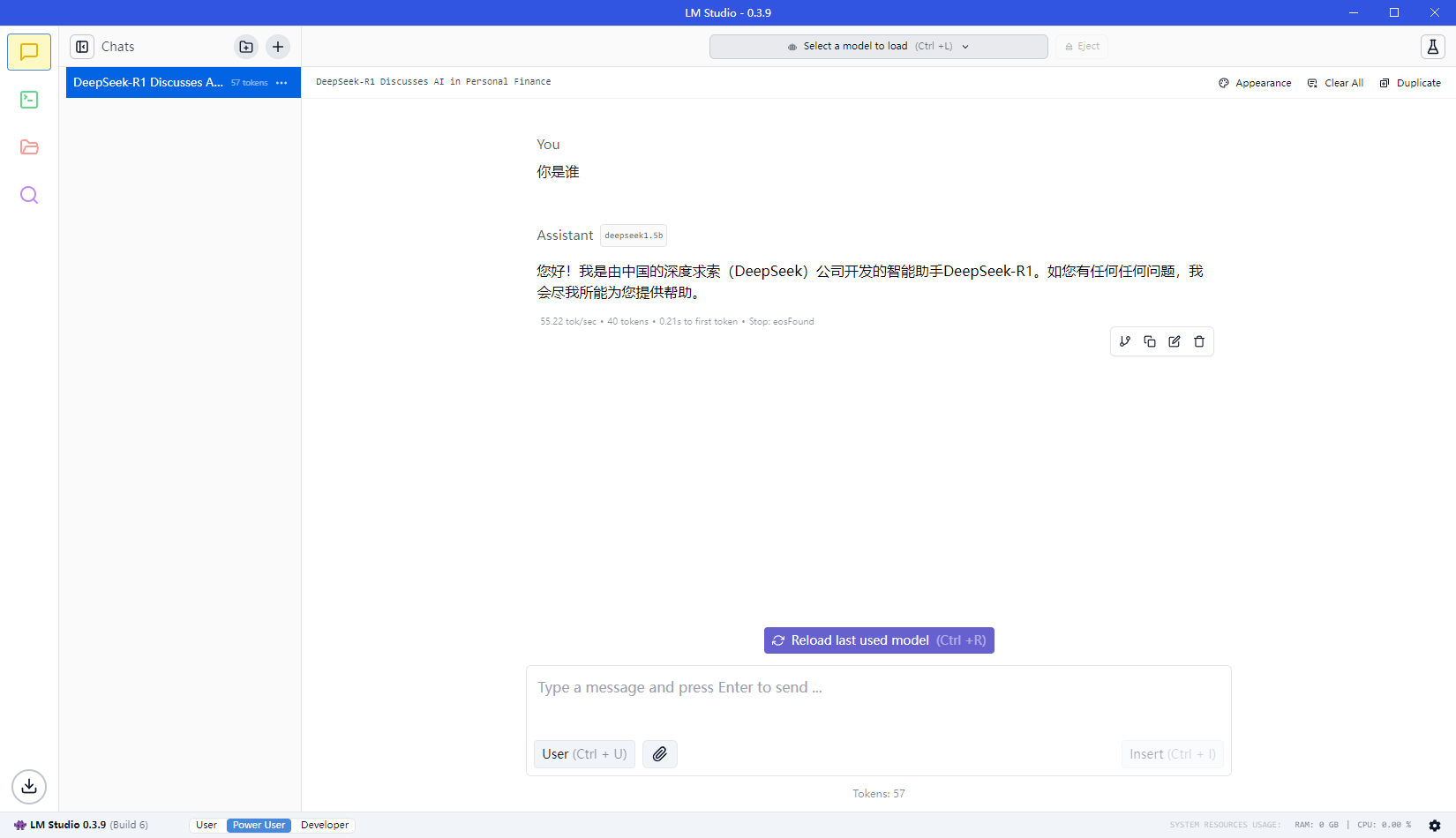Edit the assistant message
Screen dimensions: 1456x838
point(1175,341)
